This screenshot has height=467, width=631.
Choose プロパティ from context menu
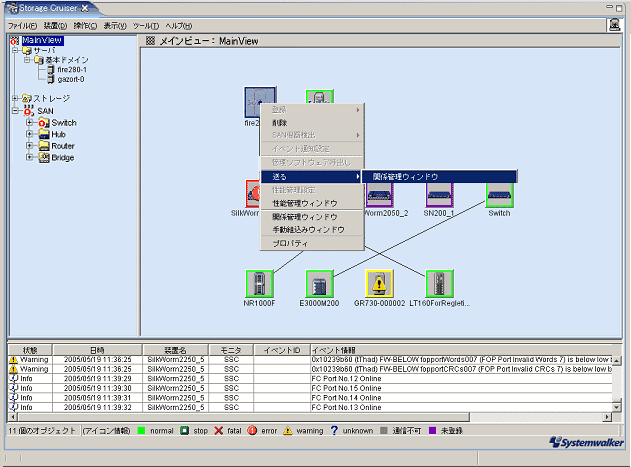click(x=312, y=244)
